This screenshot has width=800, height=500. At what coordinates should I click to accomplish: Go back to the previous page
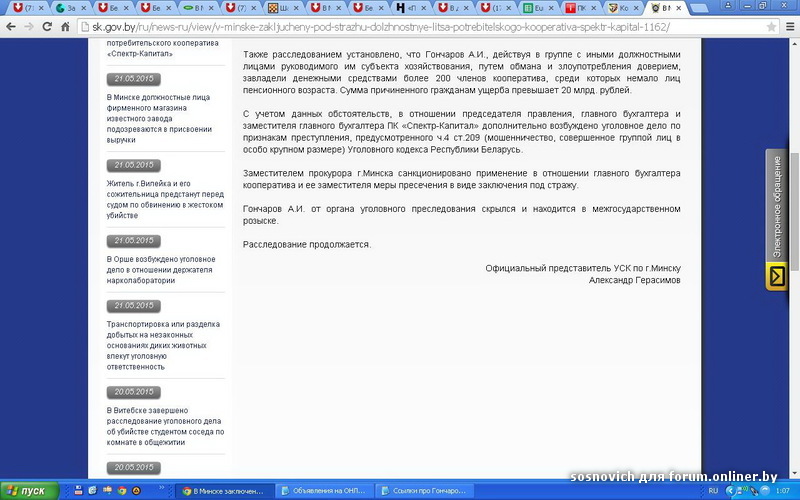coord(10,27)
